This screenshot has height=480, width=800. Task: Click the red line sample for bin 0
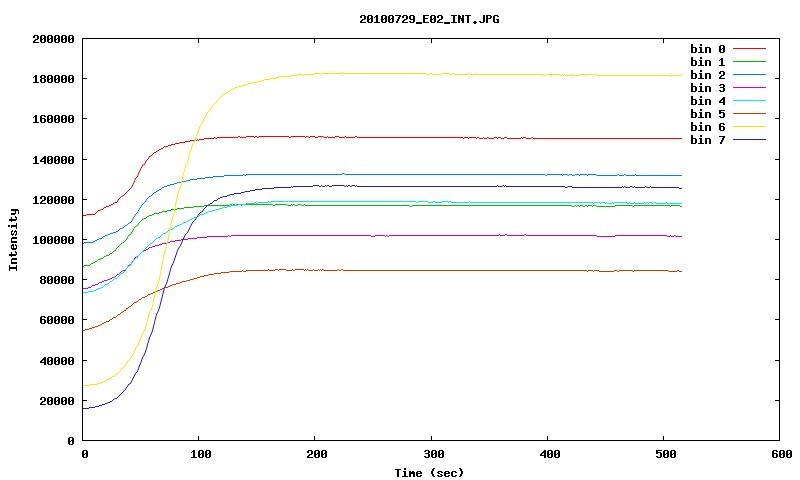coord(749,48)
